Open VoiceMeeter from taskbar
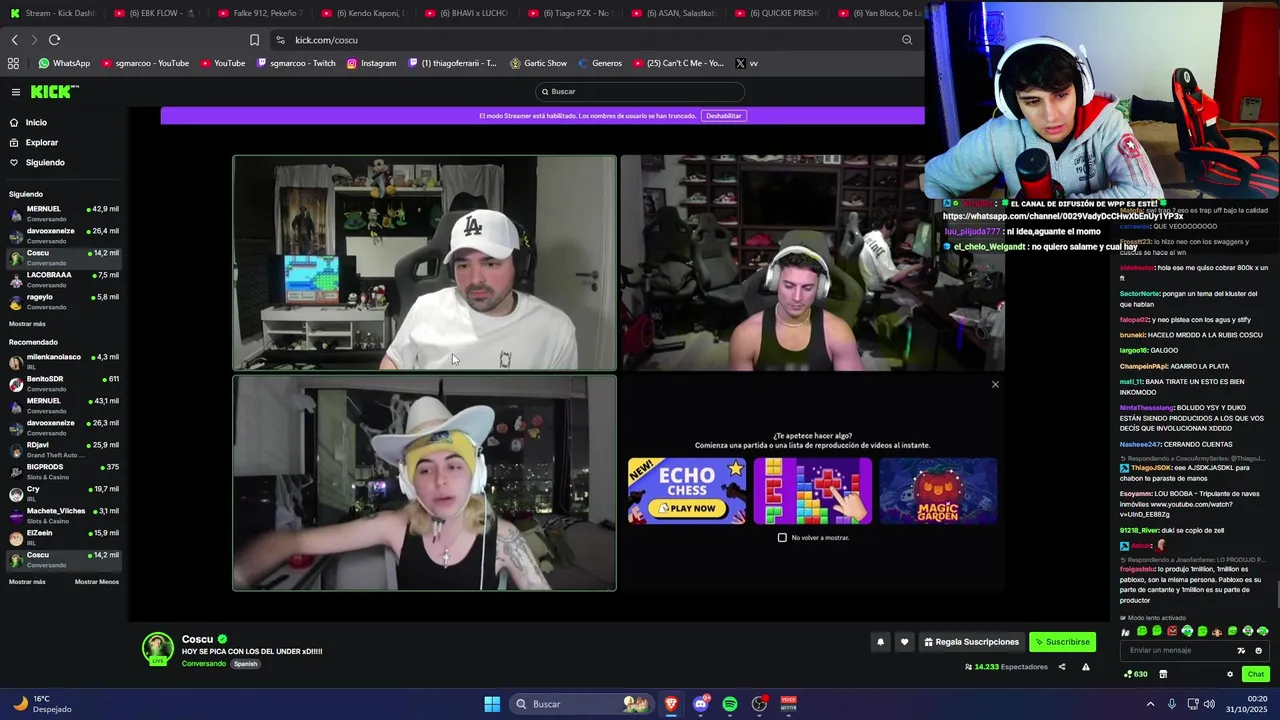Screen dimensions: 1280x720 tap(788, 704)
